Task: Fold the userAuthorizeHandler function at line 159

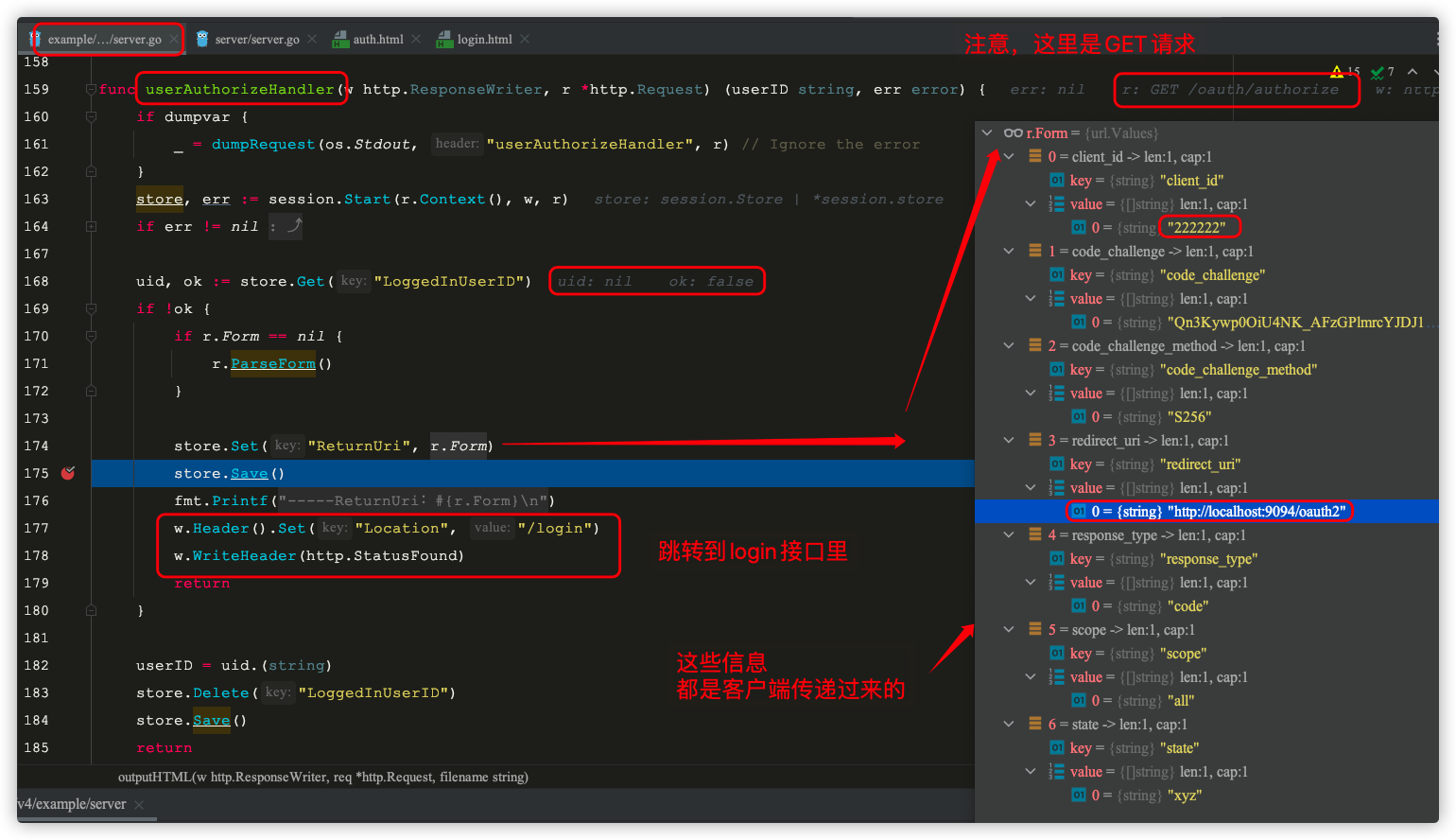Action: (91, 90)
